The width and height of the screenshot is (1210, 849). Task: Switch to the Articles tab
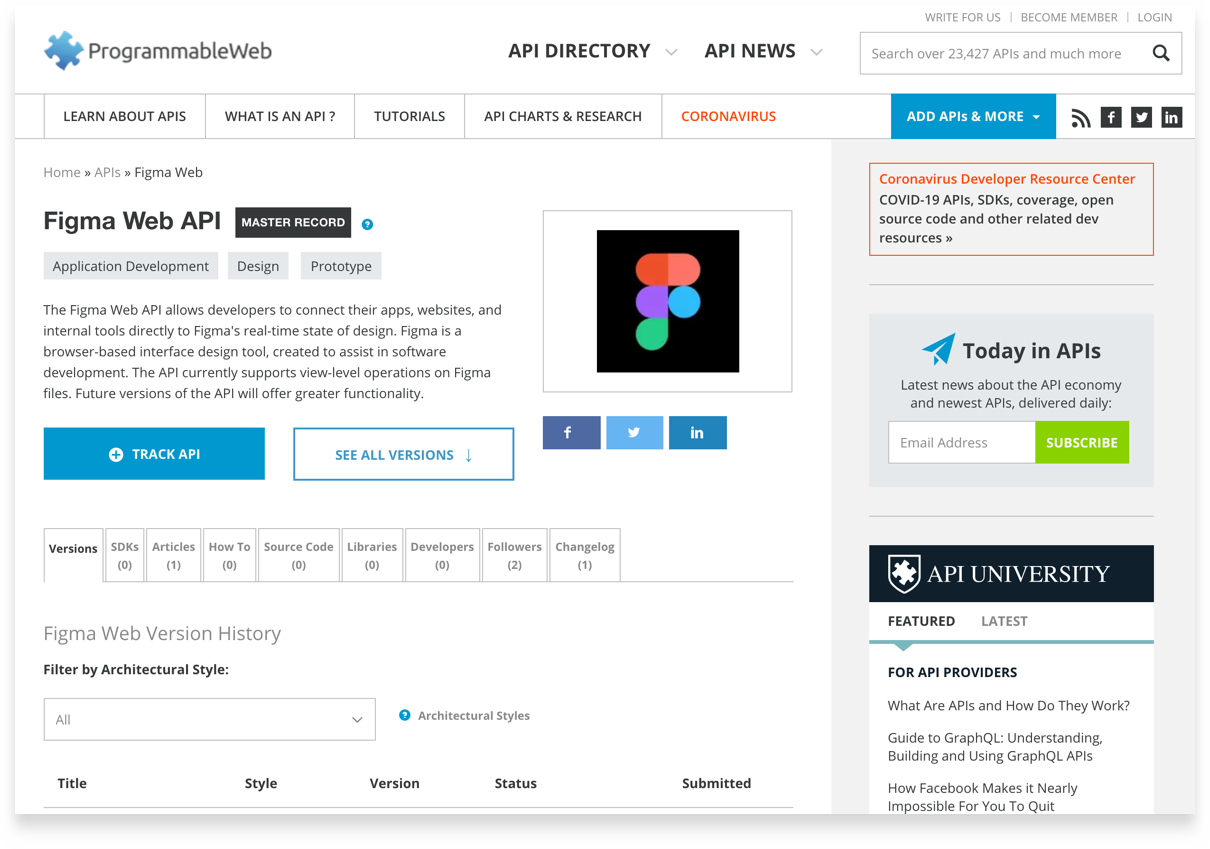coord(173,555)
